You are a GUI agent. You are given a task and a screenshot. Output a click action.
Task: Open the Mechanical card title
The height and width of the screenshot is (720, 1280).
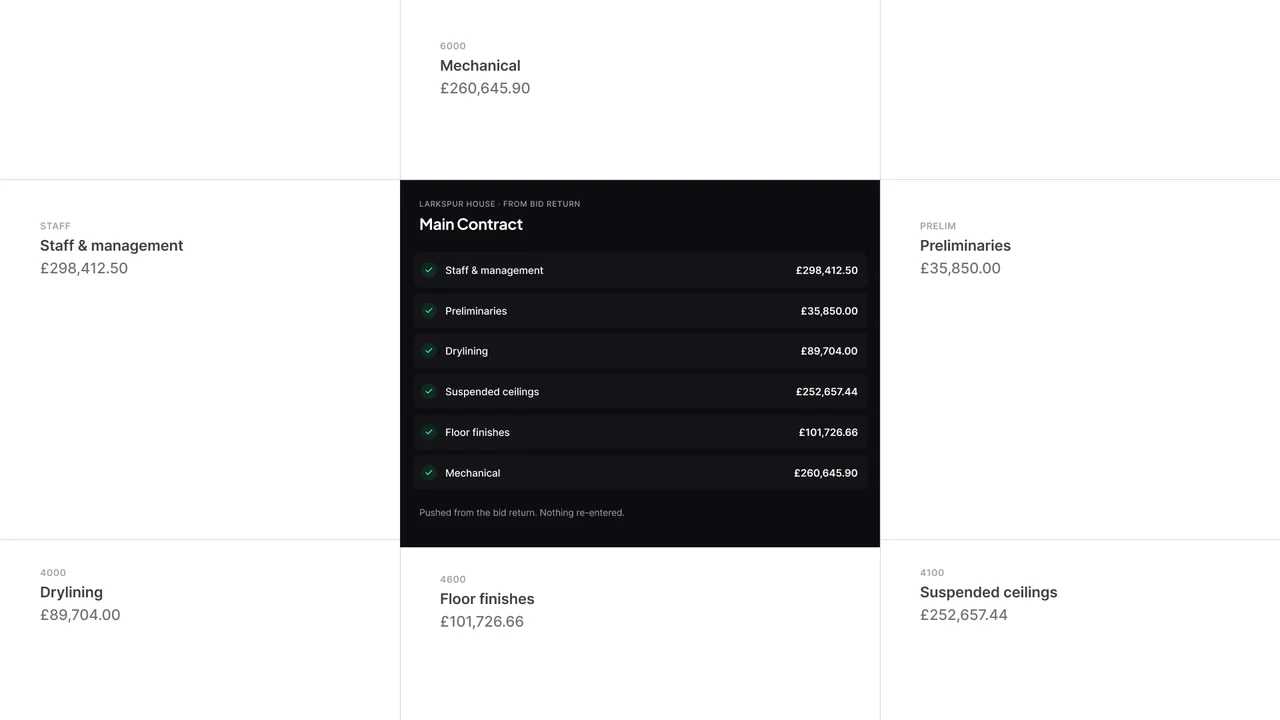point(480,66)
